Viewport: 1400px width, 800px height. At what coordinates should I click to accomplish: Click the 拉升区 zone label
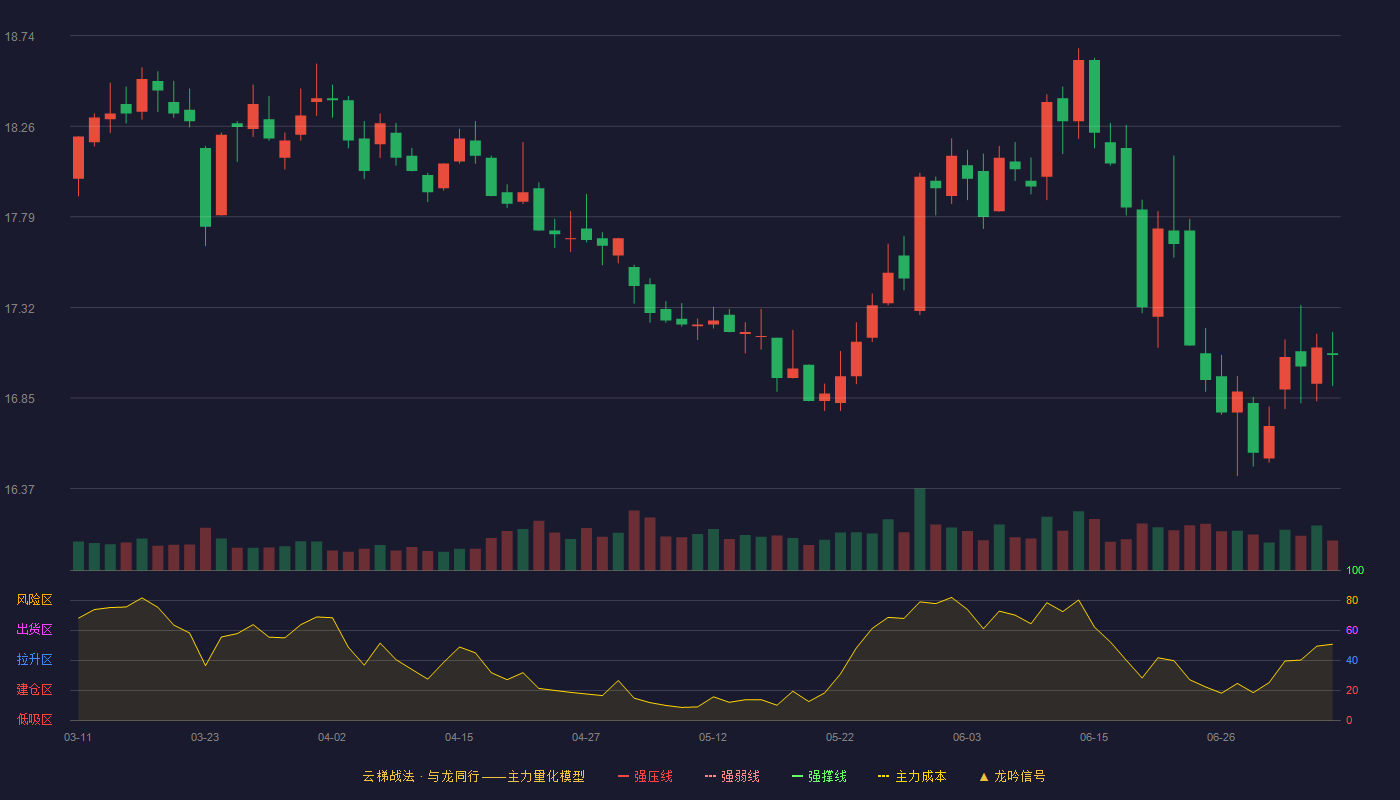(34, 660)
